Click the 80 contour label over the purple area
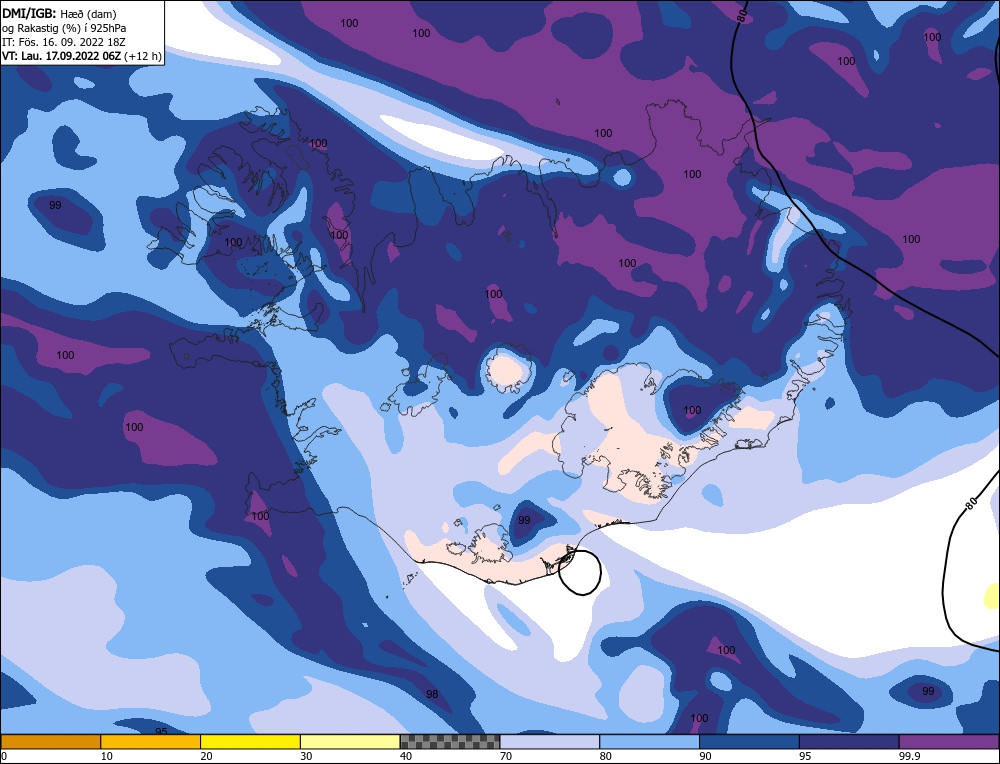The height and width of the screenshot is (764, 1000). point(741,15)
